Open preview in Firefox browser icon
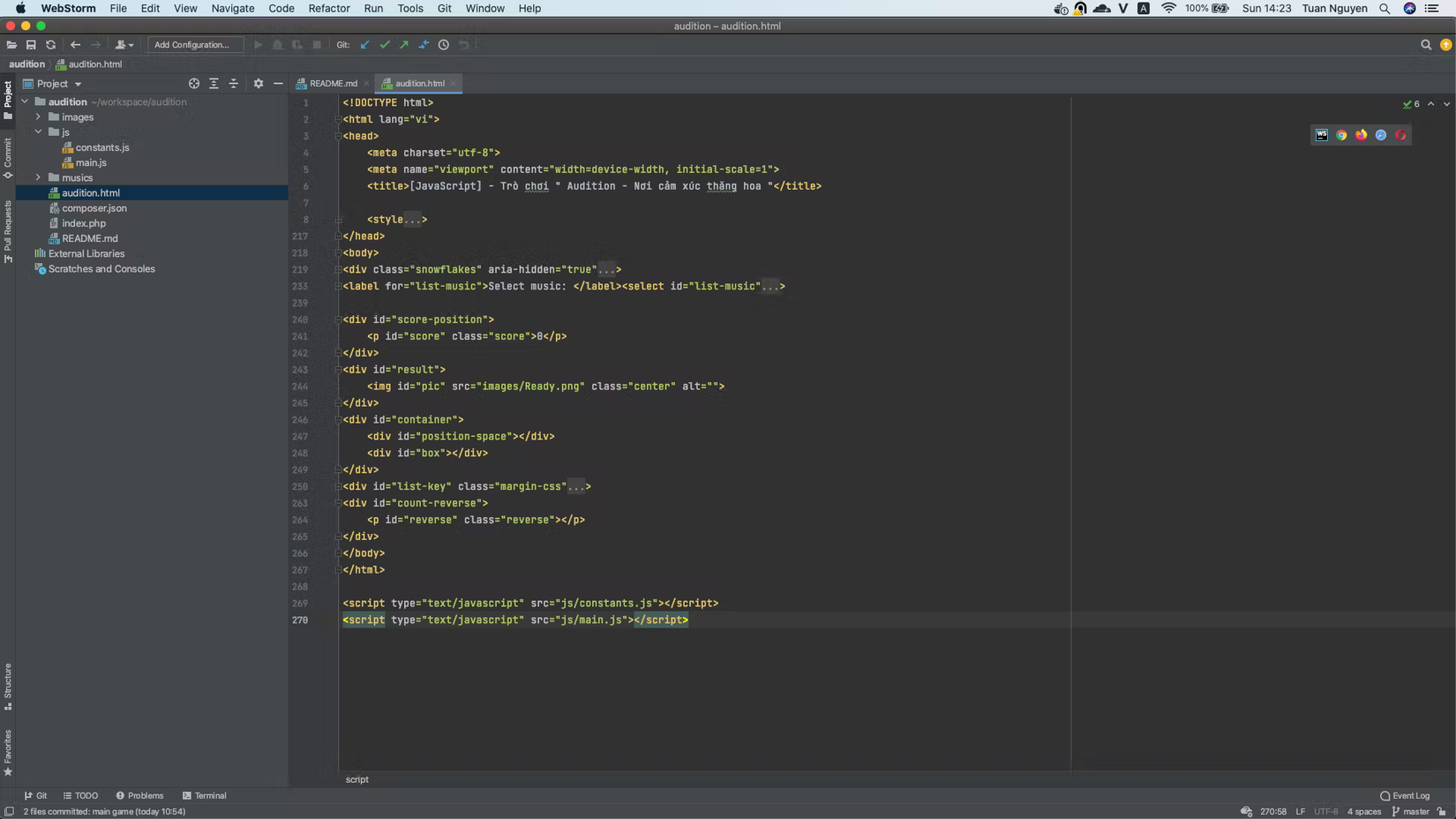Image resolution: width=1456 pixels, height=819 pixels. tap(1361, 135)
